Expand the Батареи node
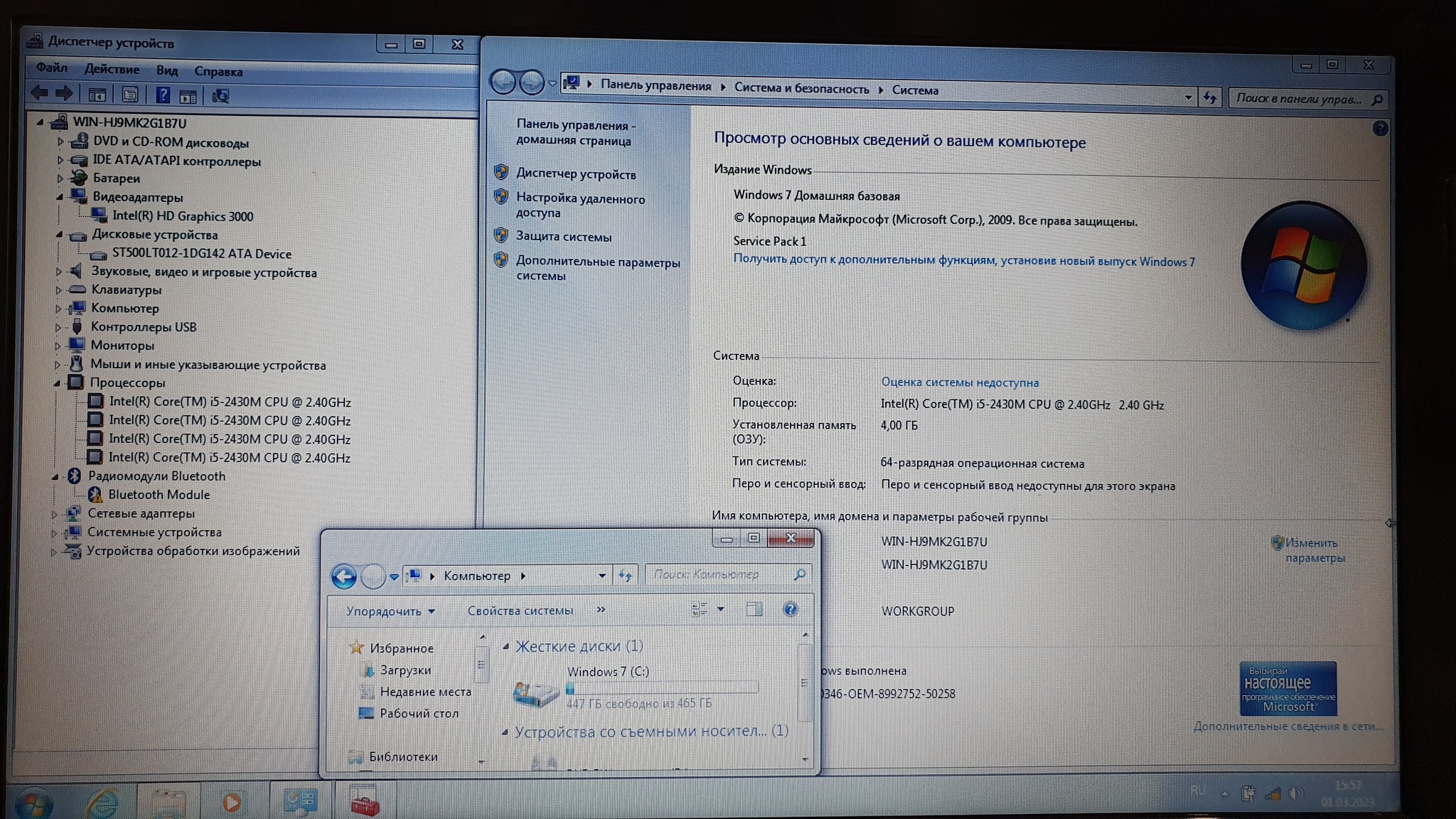 coord(60,178)
